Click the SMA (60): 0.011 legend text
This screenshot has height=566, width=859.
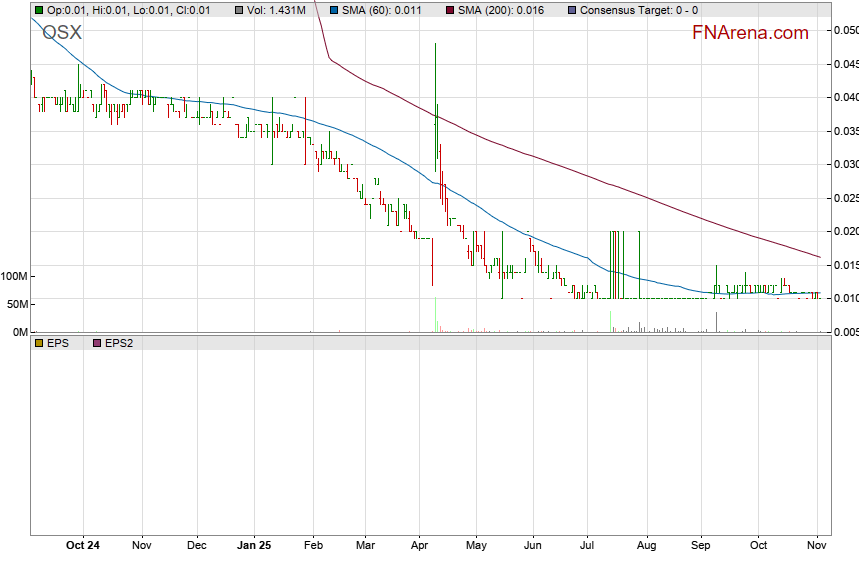coord(381,10)
